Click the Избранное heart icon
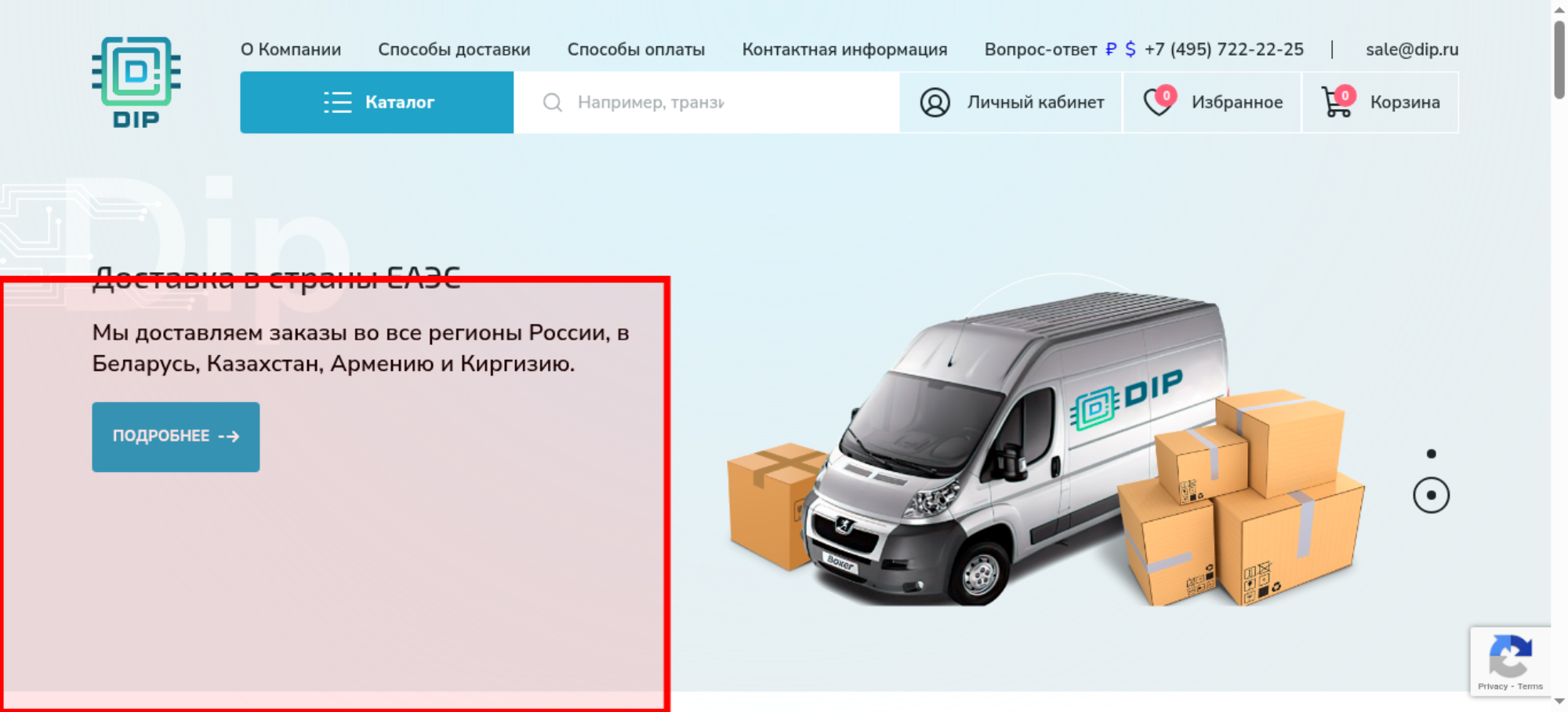The image size is (1568, 712). (1159, 102)
